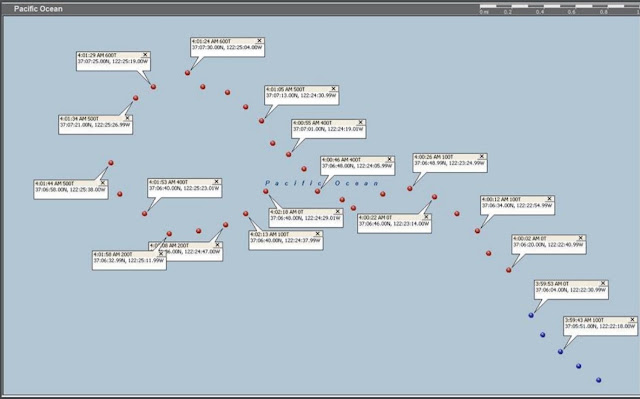Close the 4:01:24 AM 600T callout
Screen dimensions: 640x399
[259, 41]
